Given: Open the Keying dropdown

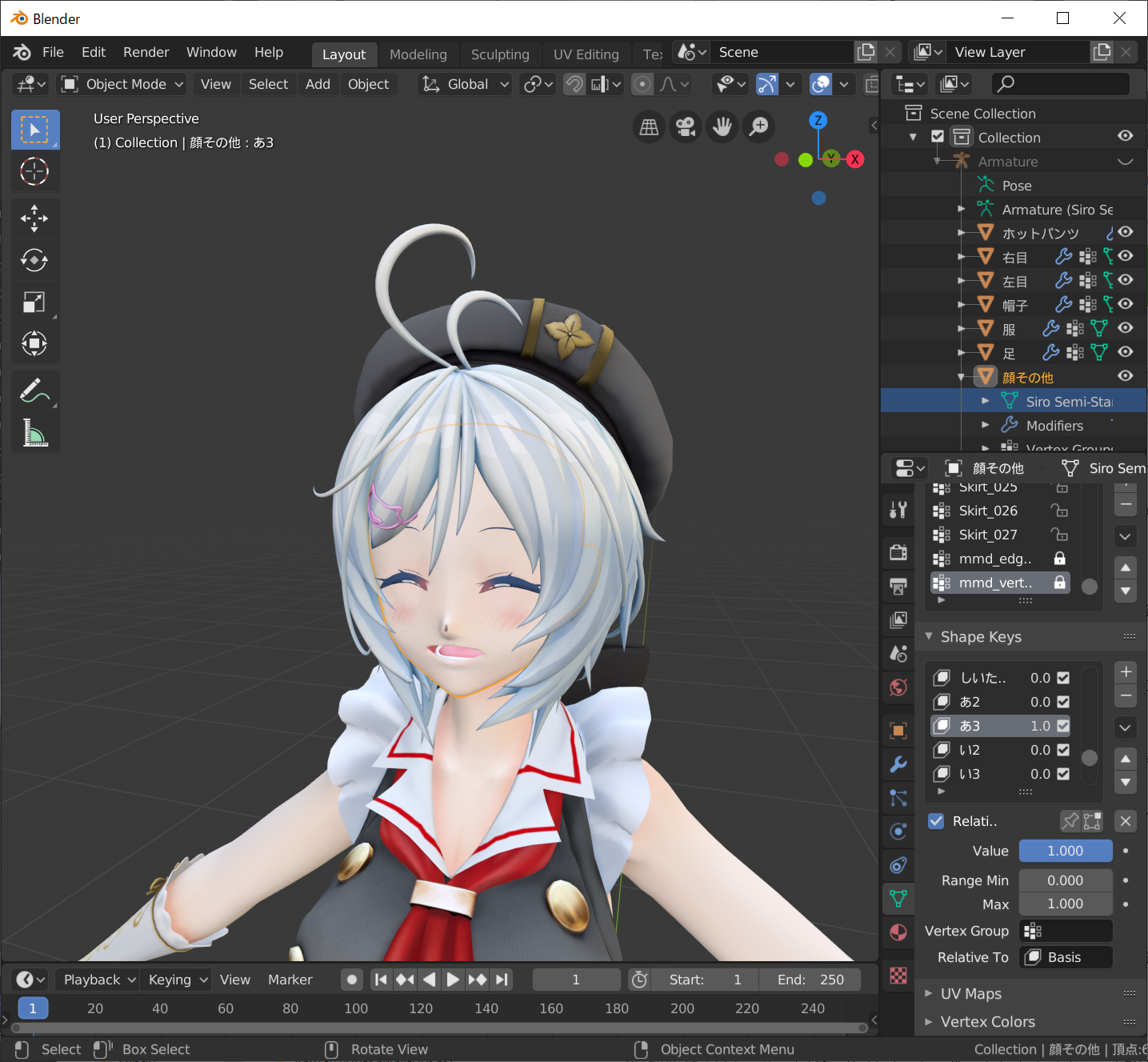Looking at the screenshot, I should pyautogui.click(x=178, y=980).
